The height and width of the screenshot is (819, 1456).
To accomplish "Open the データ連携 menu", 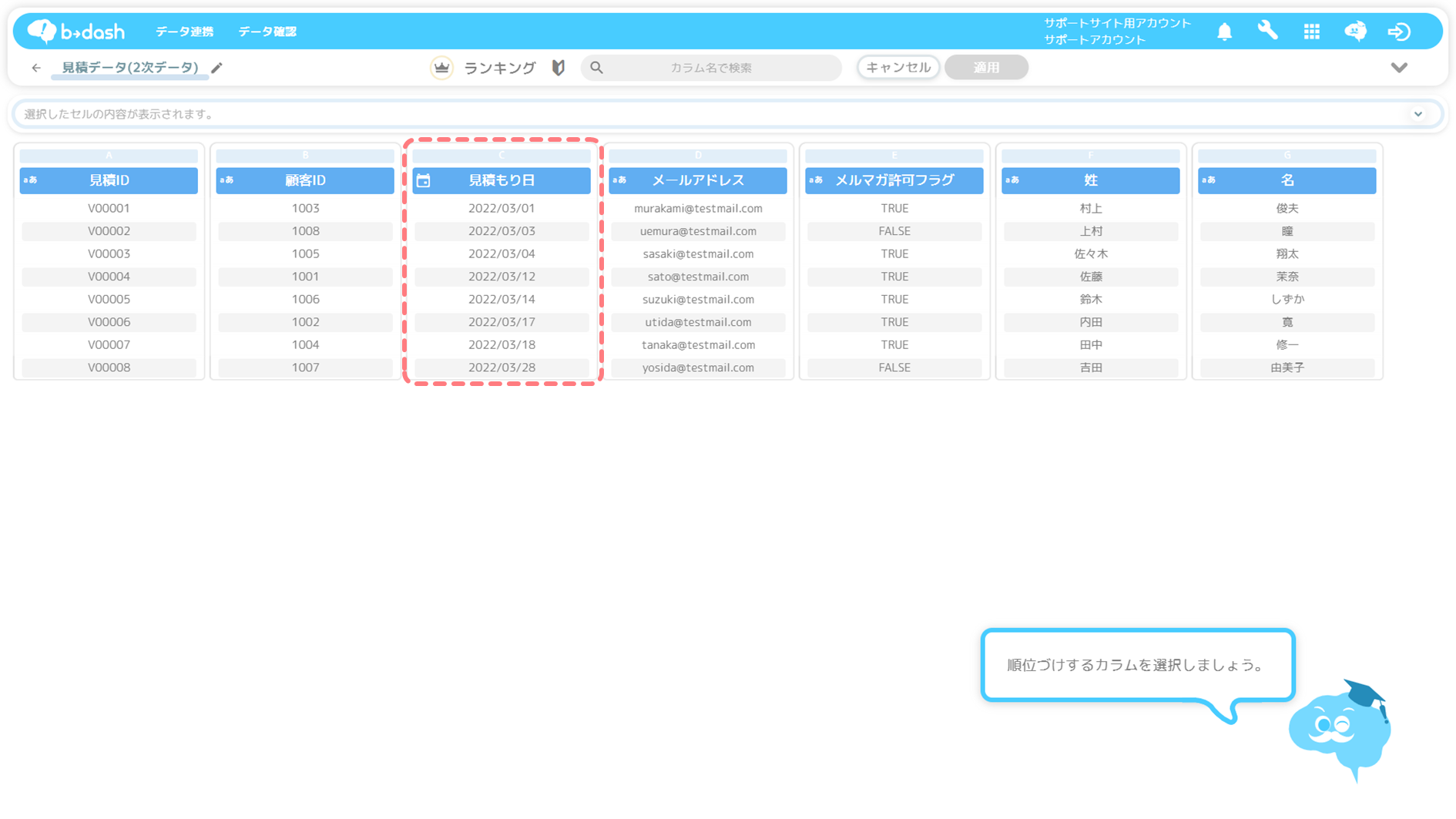I will (x=184, y=32).
